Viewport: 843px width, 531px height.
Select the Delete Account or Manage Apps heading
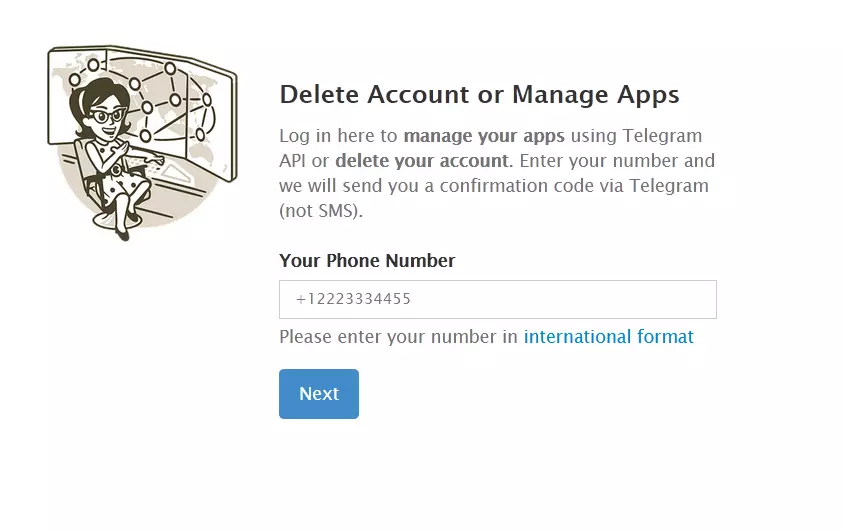tap(479, 95)
